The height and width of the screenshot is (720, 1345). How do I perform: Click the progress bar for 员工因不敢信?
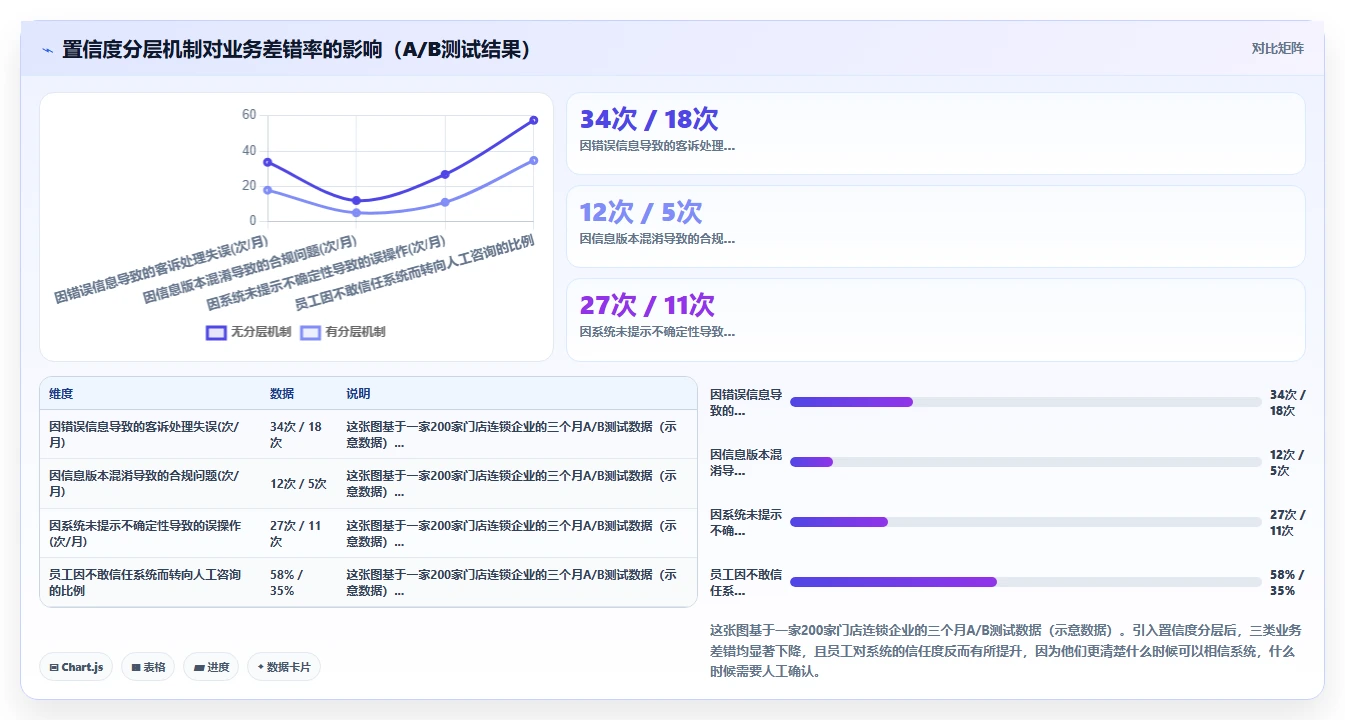pyautogui.click(x=1025, y=582)
